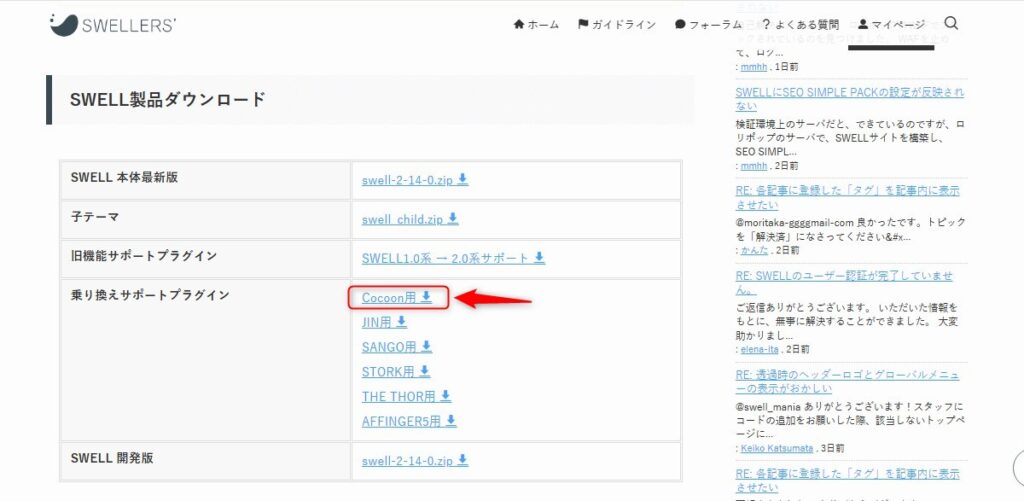Open the search magnifier icon

[x=951, y=24]
